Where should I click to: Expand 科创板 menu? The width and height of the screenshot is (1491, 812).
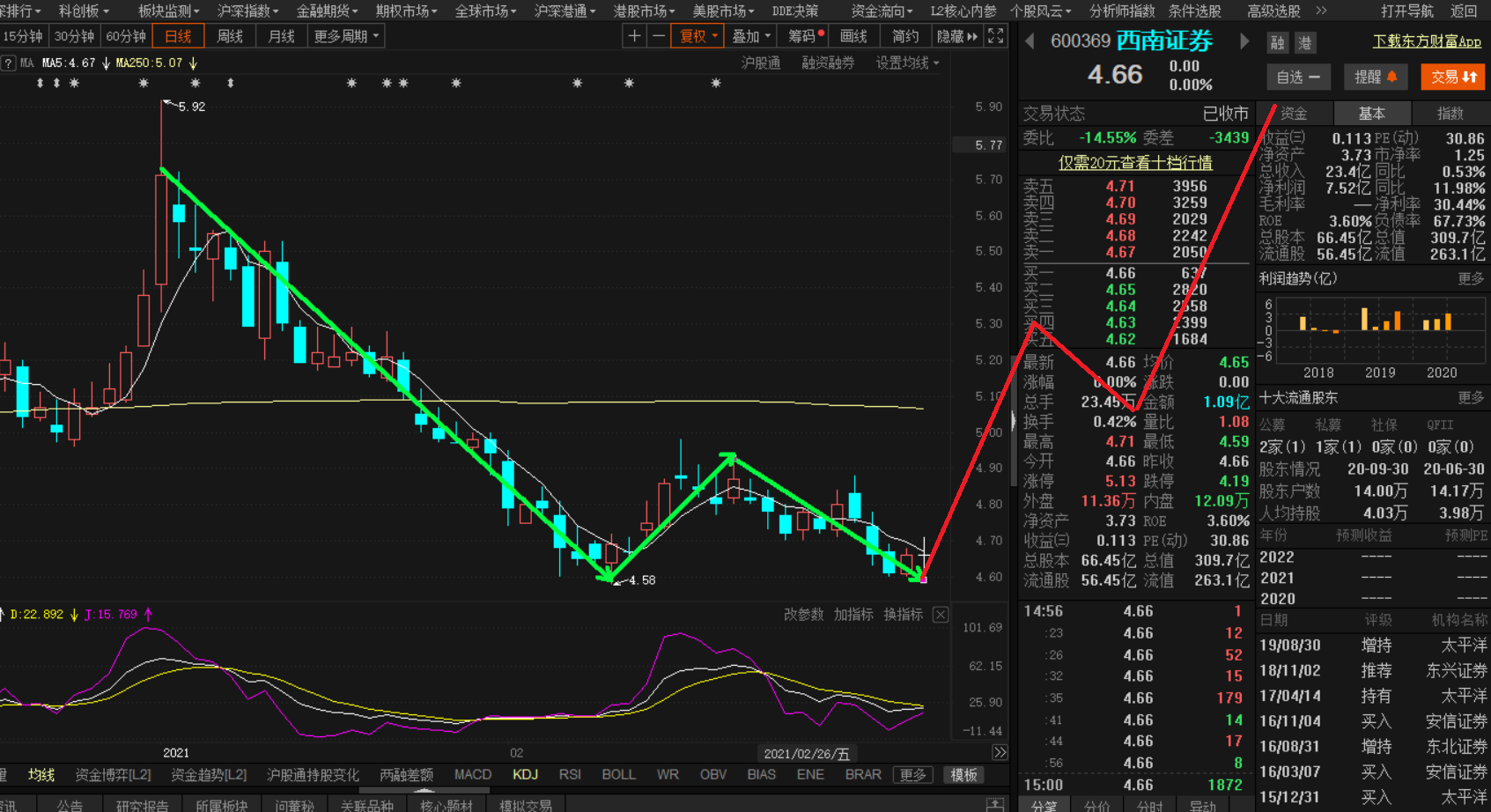click(84, 11)
